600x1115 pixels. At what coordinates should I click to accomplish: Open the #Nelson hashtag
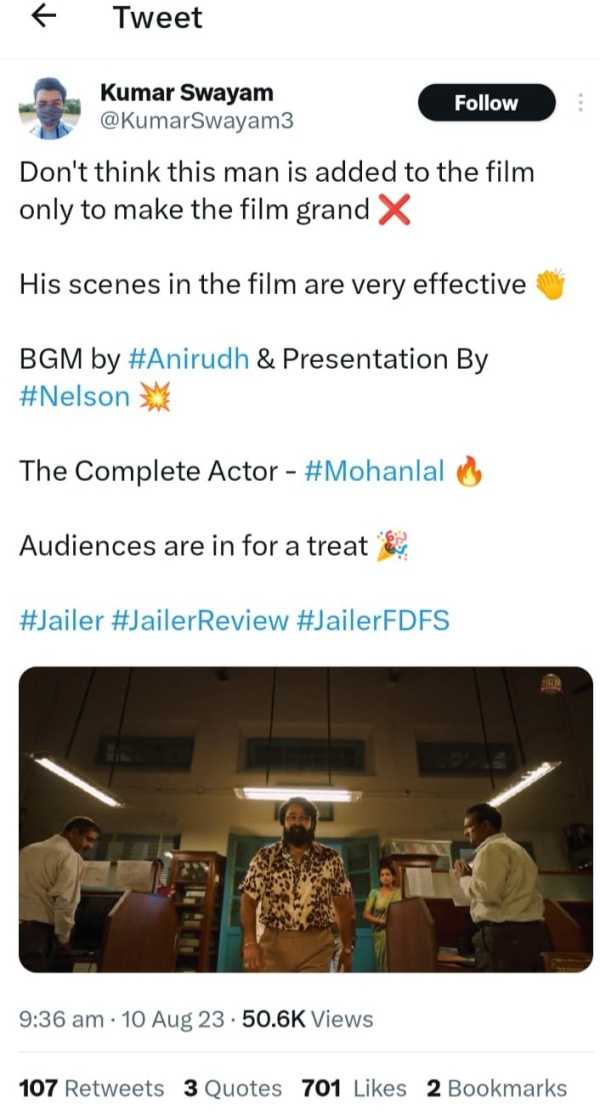pos(75,396)
